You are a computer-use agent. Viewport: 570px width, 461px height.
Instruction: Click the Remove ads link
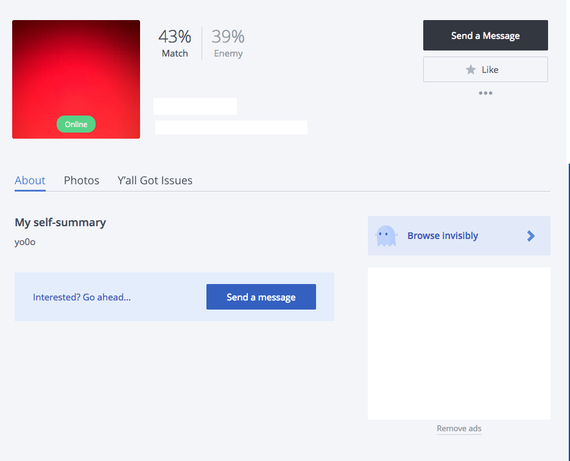tap(459, 428)
